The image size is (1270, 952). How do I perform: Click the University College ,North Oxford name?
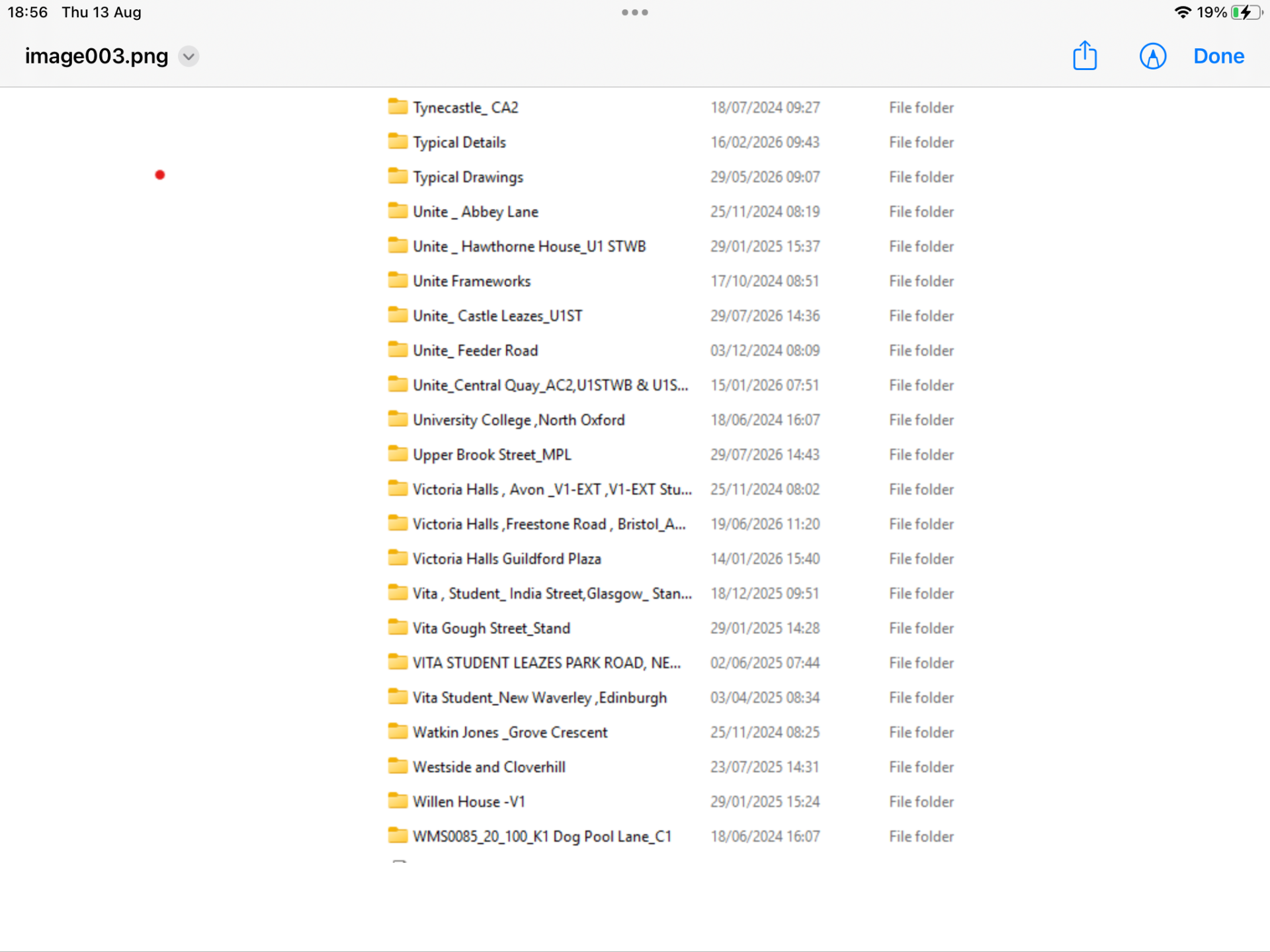click(519, 420)
